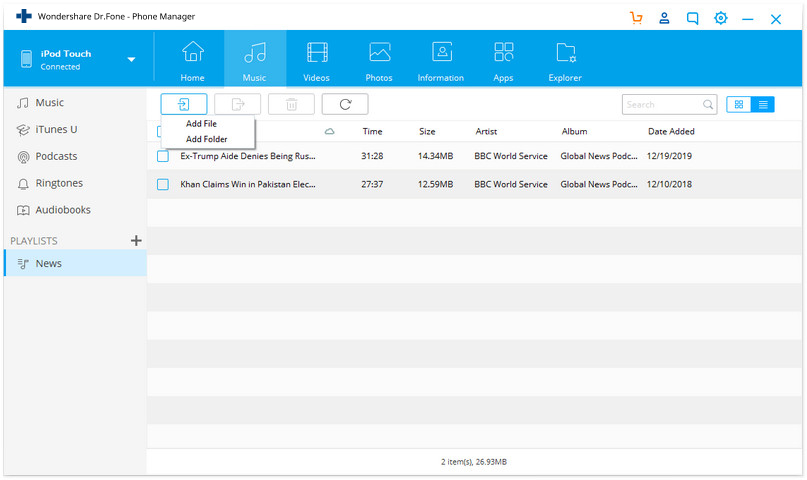Choose Add File from the dropdown menu

point(201,123)
